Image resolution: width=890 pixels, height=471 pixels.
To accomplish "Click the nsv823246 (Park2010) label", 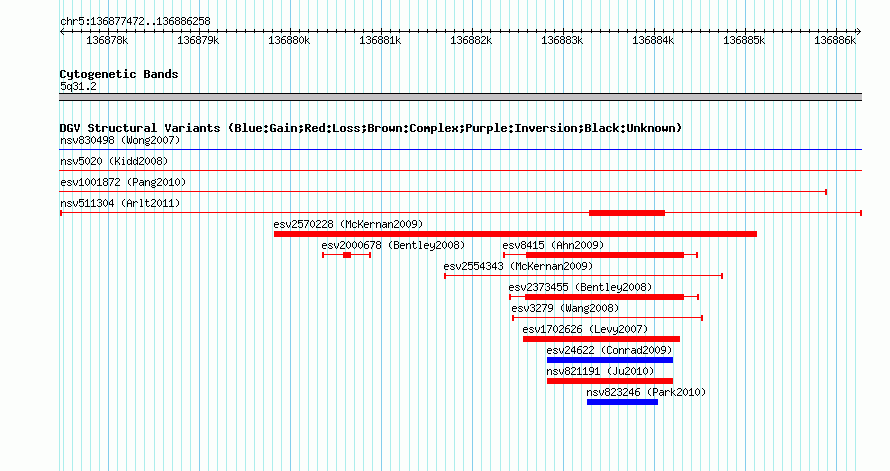I will (x=646, y=392).
